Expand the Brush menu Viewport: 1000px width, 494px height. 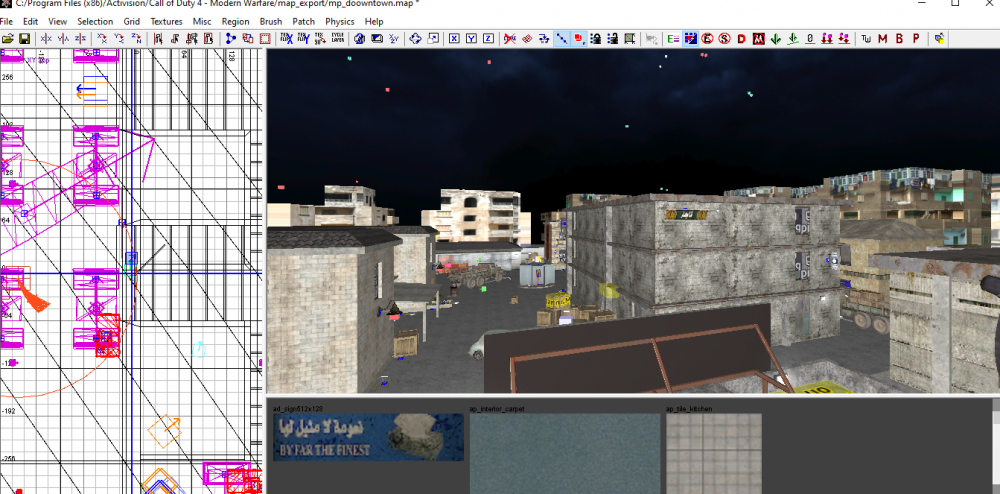pyautogui.click(x=270, y=21)
